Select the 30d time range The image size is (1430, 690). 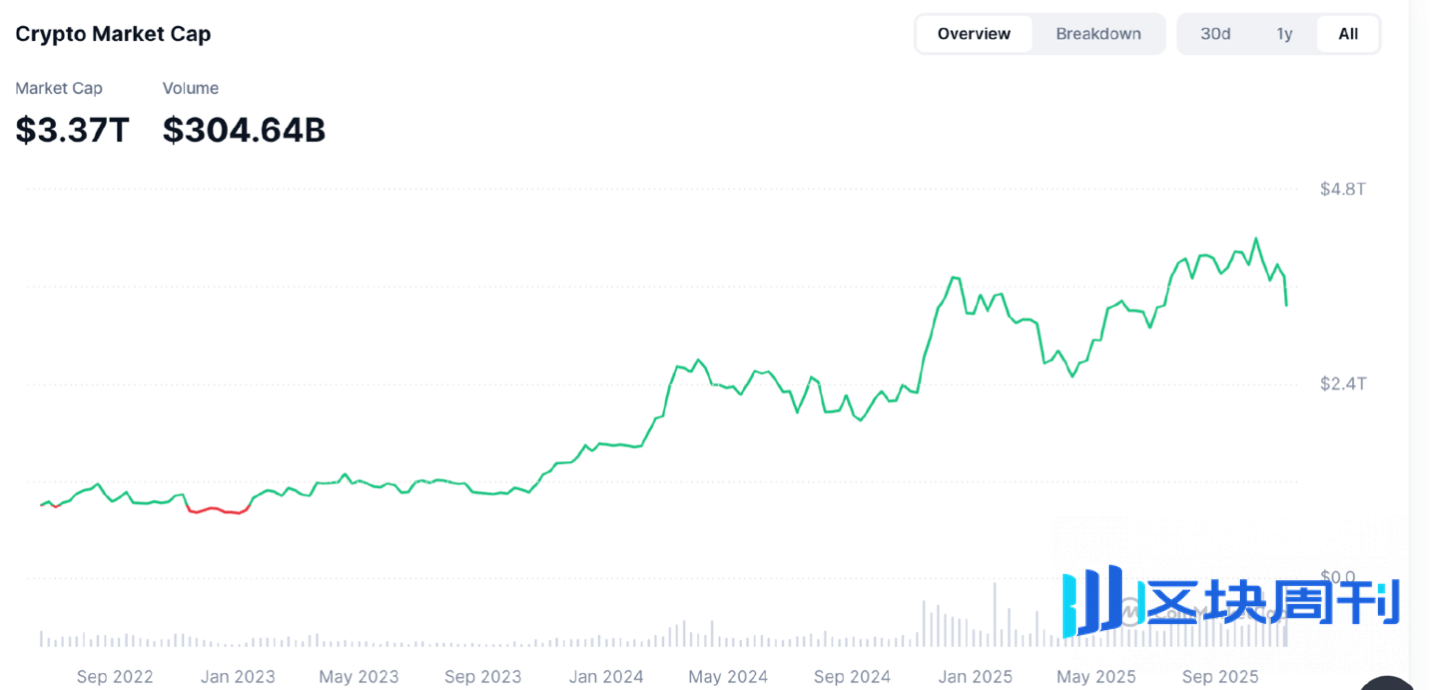pyautogui.click(x=1215, y=34)
